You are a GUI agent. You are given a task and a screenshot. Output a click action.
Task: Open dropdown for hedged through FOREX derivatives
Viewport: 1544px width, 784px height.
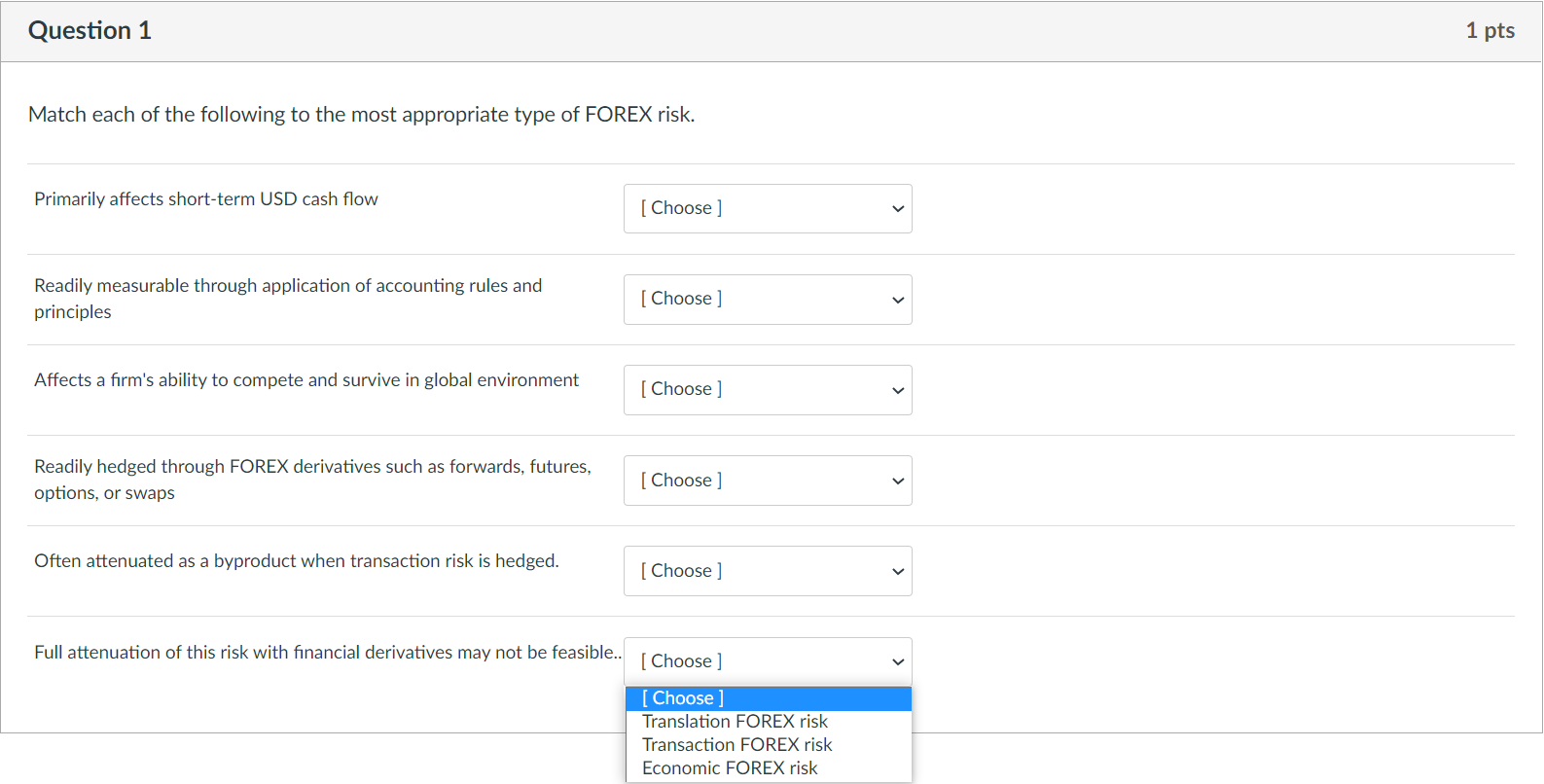coord(768,481)
